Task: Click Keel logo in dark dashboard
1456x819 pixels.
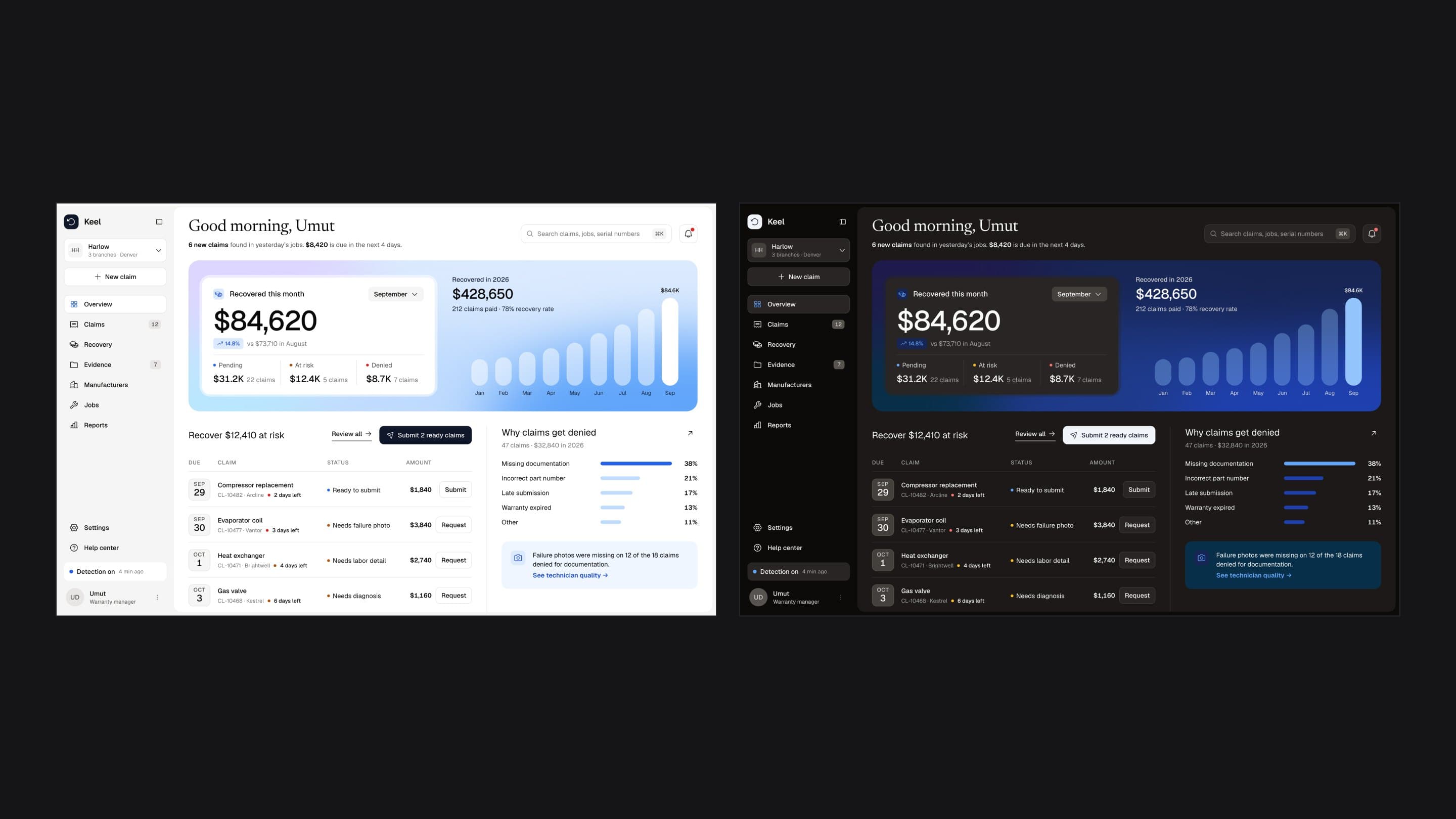Action: (x=755, y=221)
